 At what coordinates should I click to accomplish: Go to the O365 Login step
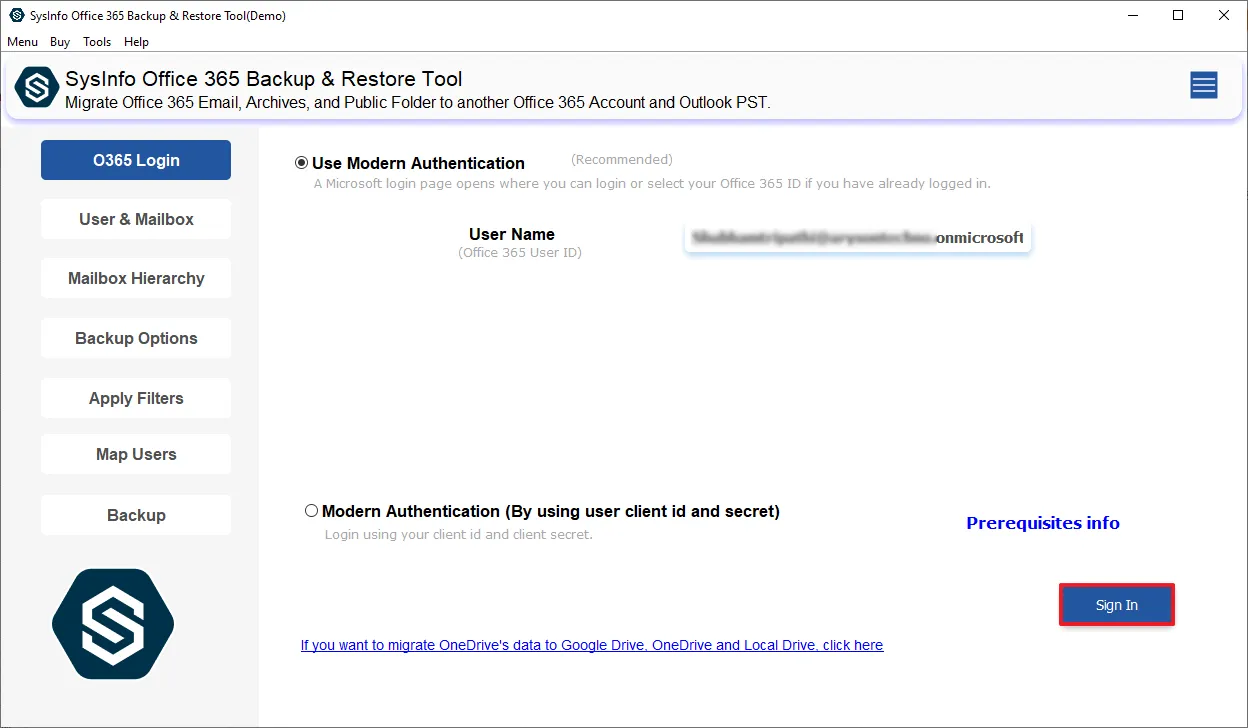[136, 160]
